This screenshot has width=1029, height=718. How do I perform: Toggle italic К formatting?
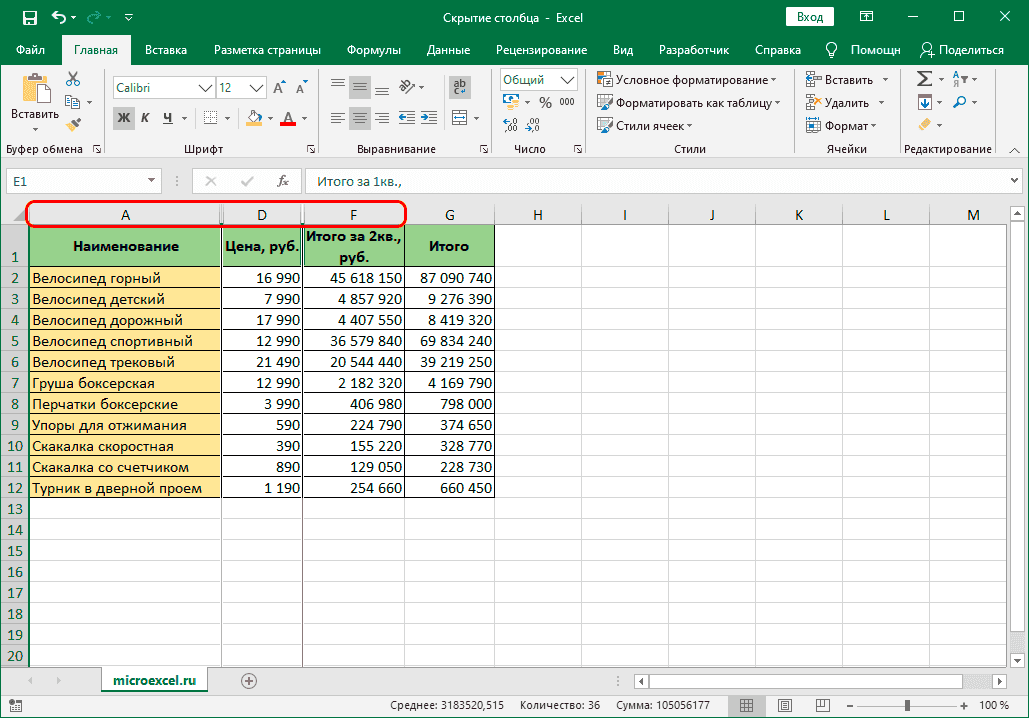point(146,118)
